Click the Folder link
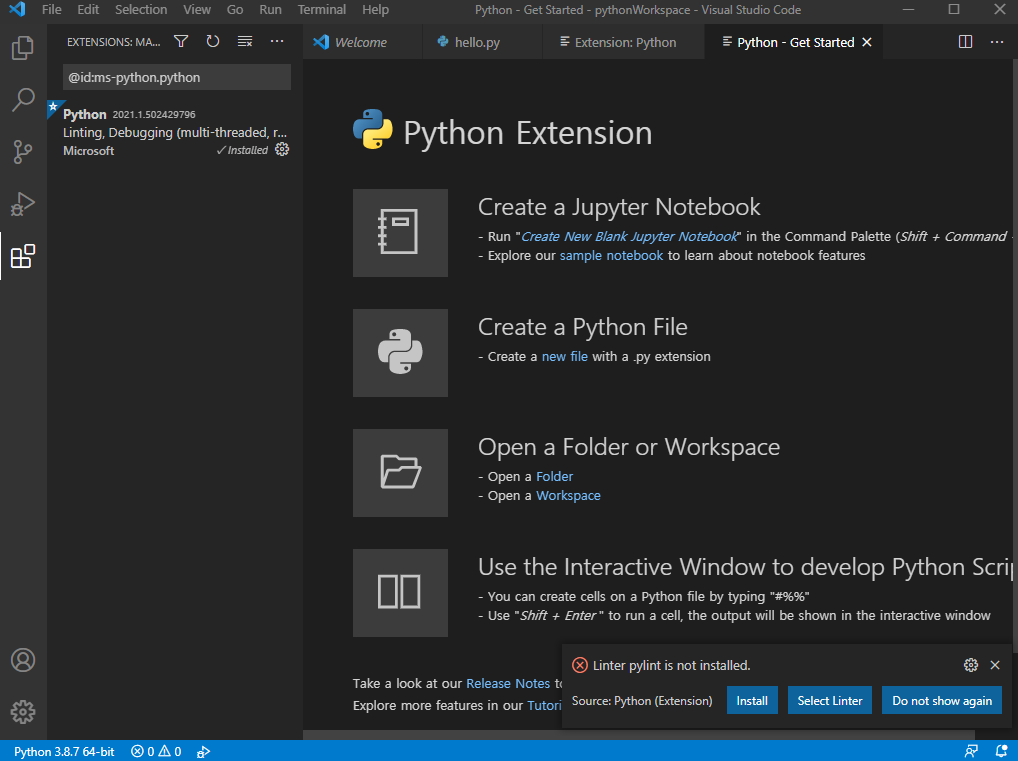Screen dimensions: 1018x761 pos(554,477)
